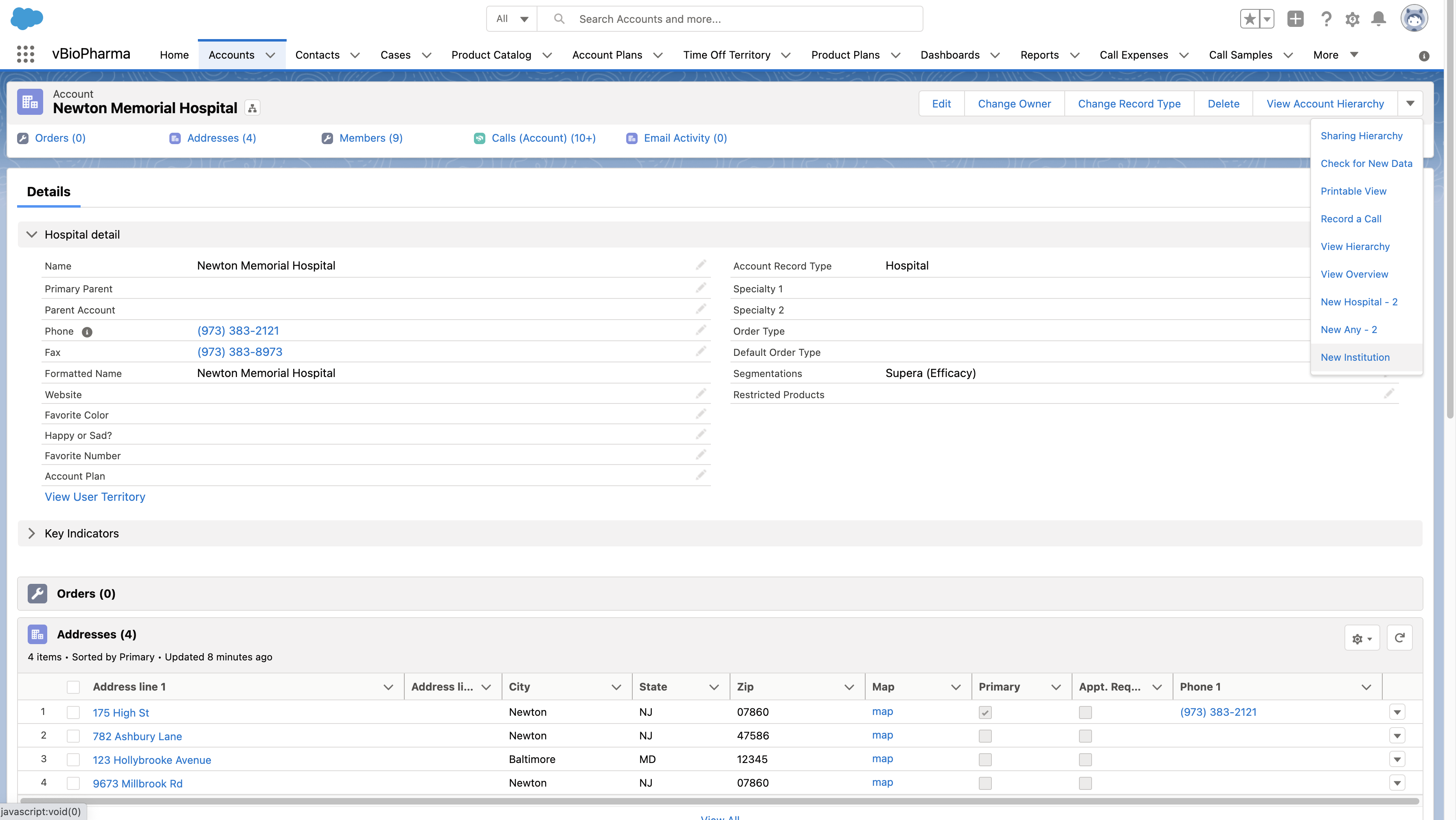Open row actions dropdown for 175 High St
1456x820 pixels.
point(1397,712)
